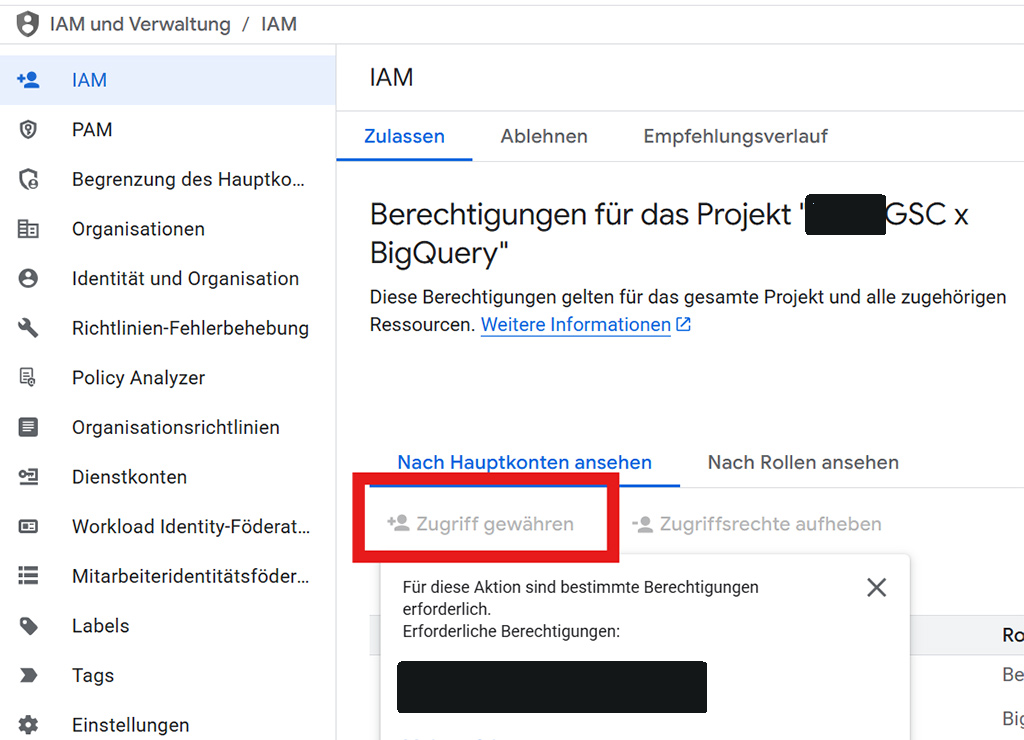The height and width of the screenshot is (740, 1024).
Task: Open Mitarbeiteridentitätsföder... entry
Action: coord(168,575)
